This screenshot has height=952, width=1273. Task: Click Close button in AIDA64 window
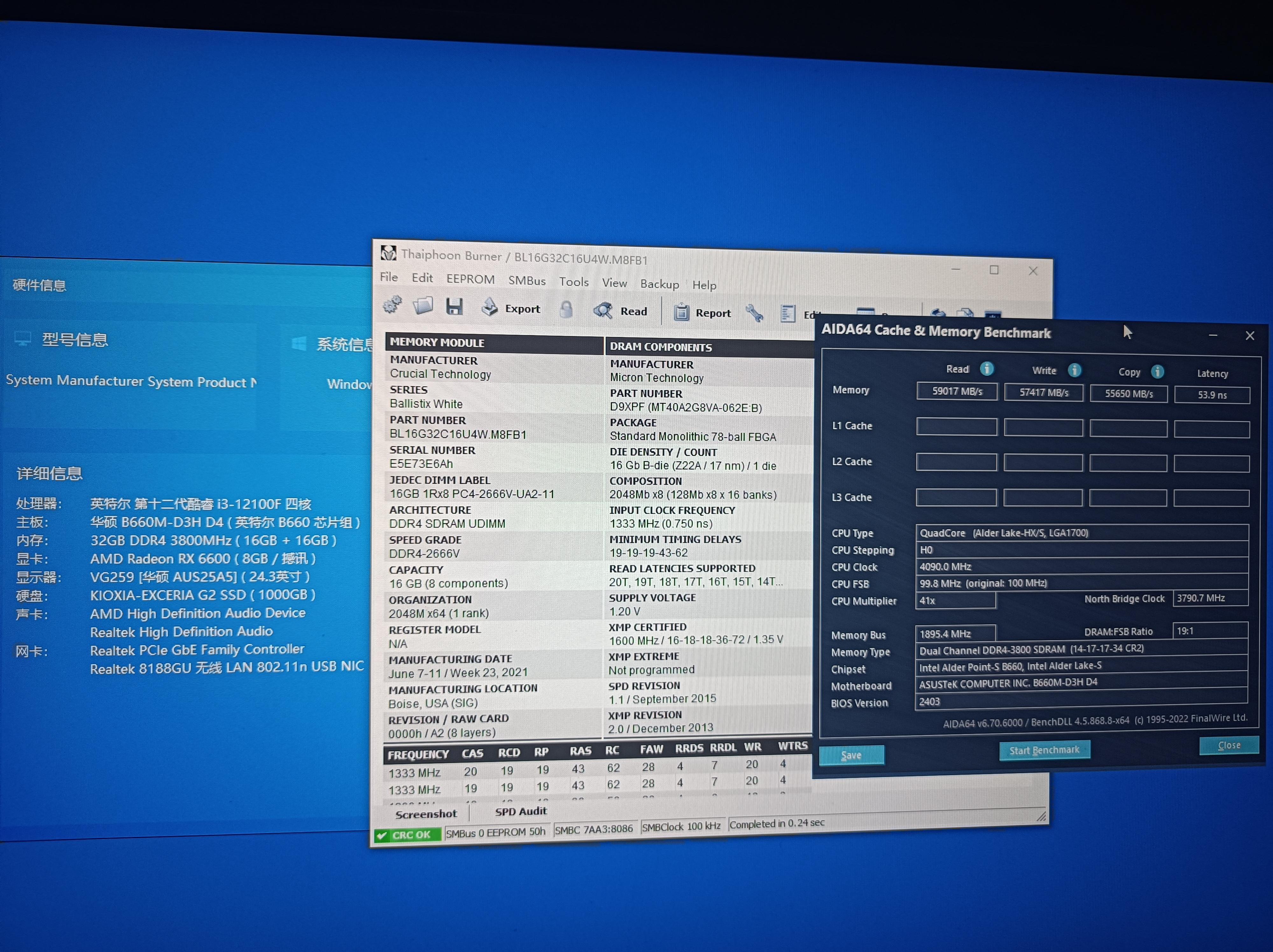[x=1229, y=745]
